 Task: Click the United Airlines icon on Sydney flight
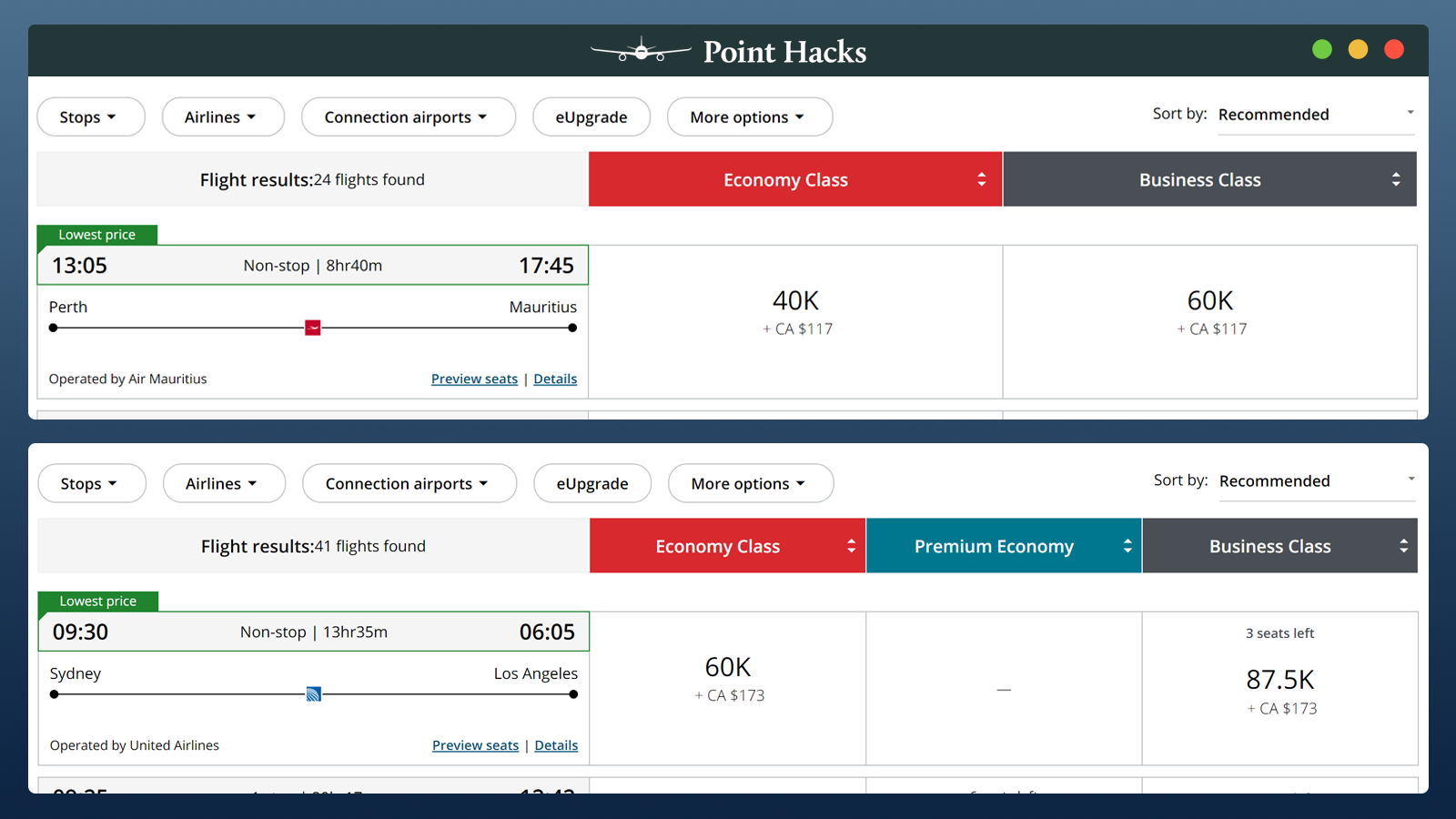pyautogui.click(x=314, y=694)
